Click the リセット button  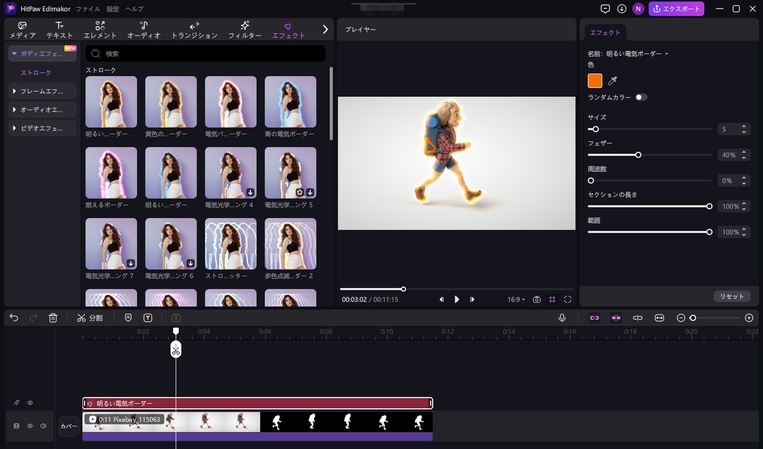(x=732, y=296)
